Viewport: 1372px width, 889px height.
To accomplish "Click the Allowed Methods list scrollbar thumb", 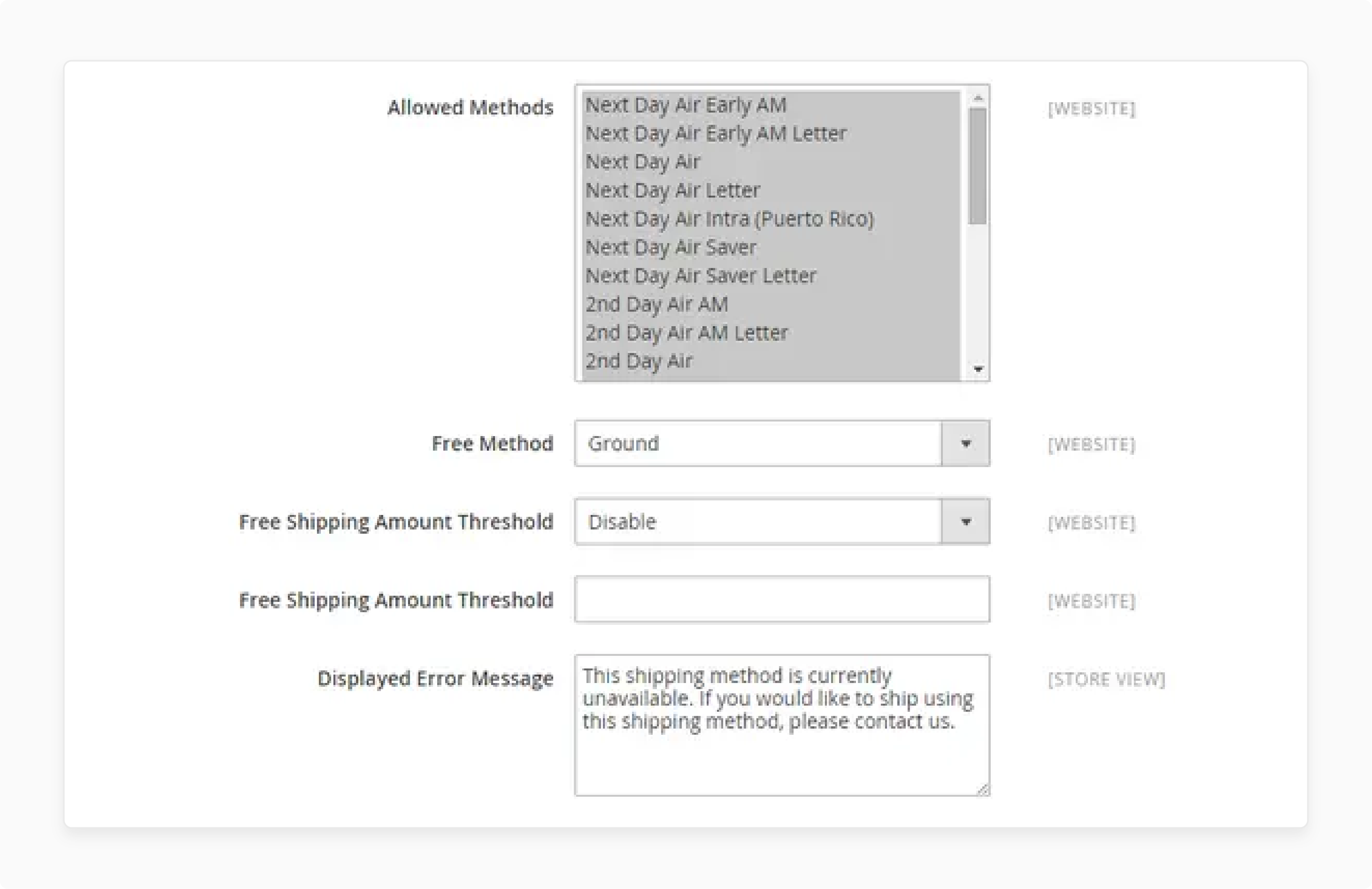I will coord(978,166).
